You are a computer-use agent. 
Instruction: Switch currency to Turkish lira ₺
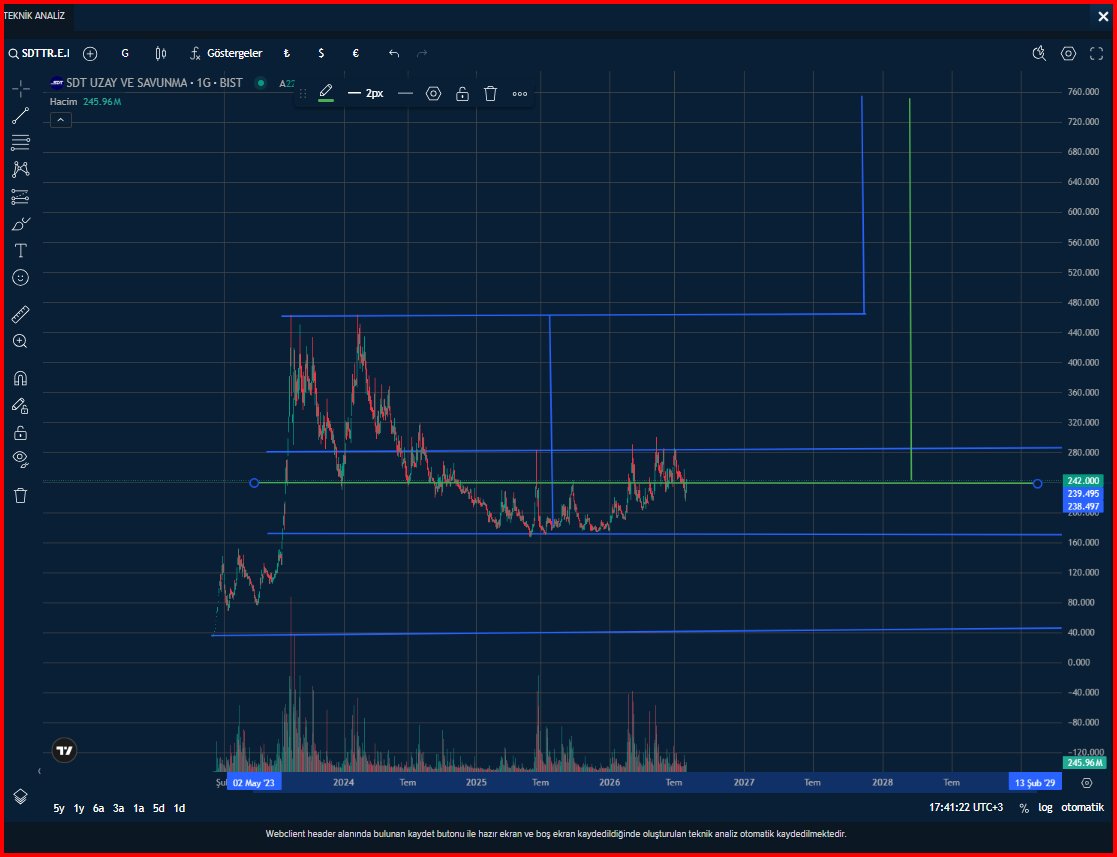click(x=286, y=53)
